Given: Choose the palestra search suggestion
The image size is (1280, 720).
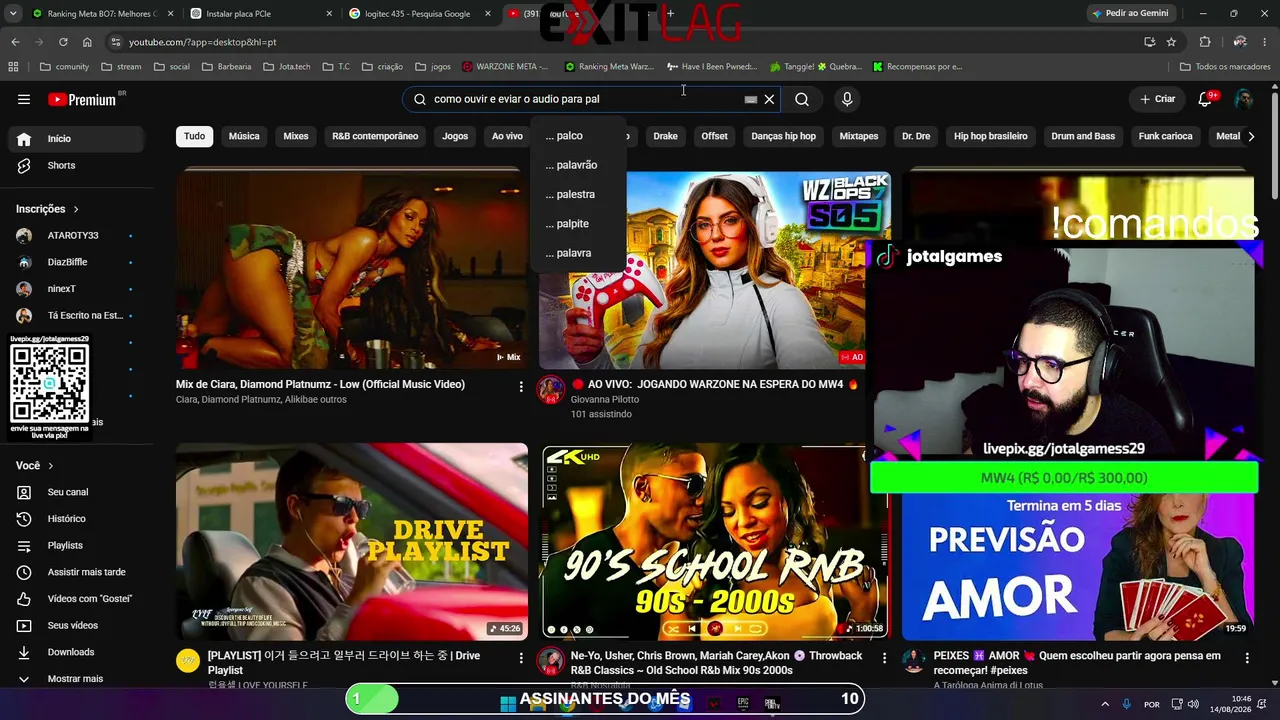Looking at the screenshot, I should 579,194.
